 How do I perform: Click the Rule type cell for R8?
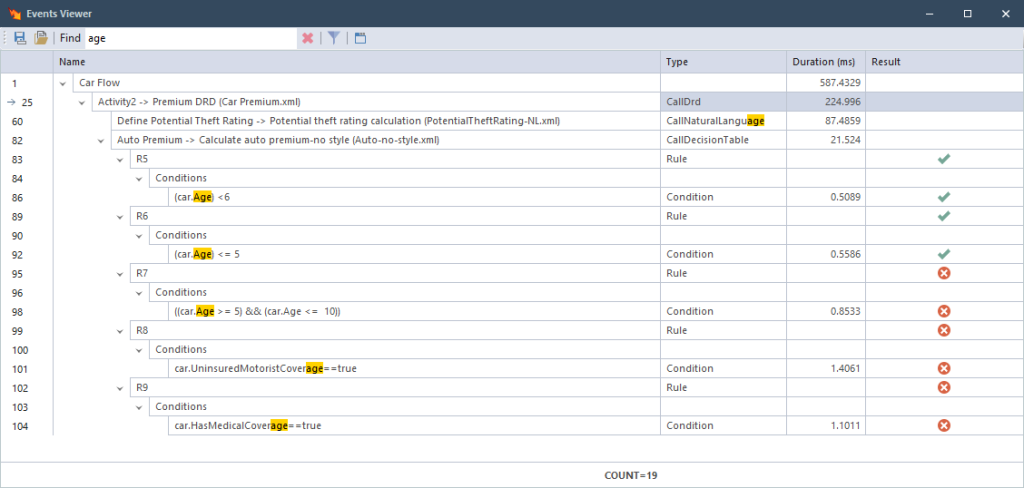pos(723,330)
